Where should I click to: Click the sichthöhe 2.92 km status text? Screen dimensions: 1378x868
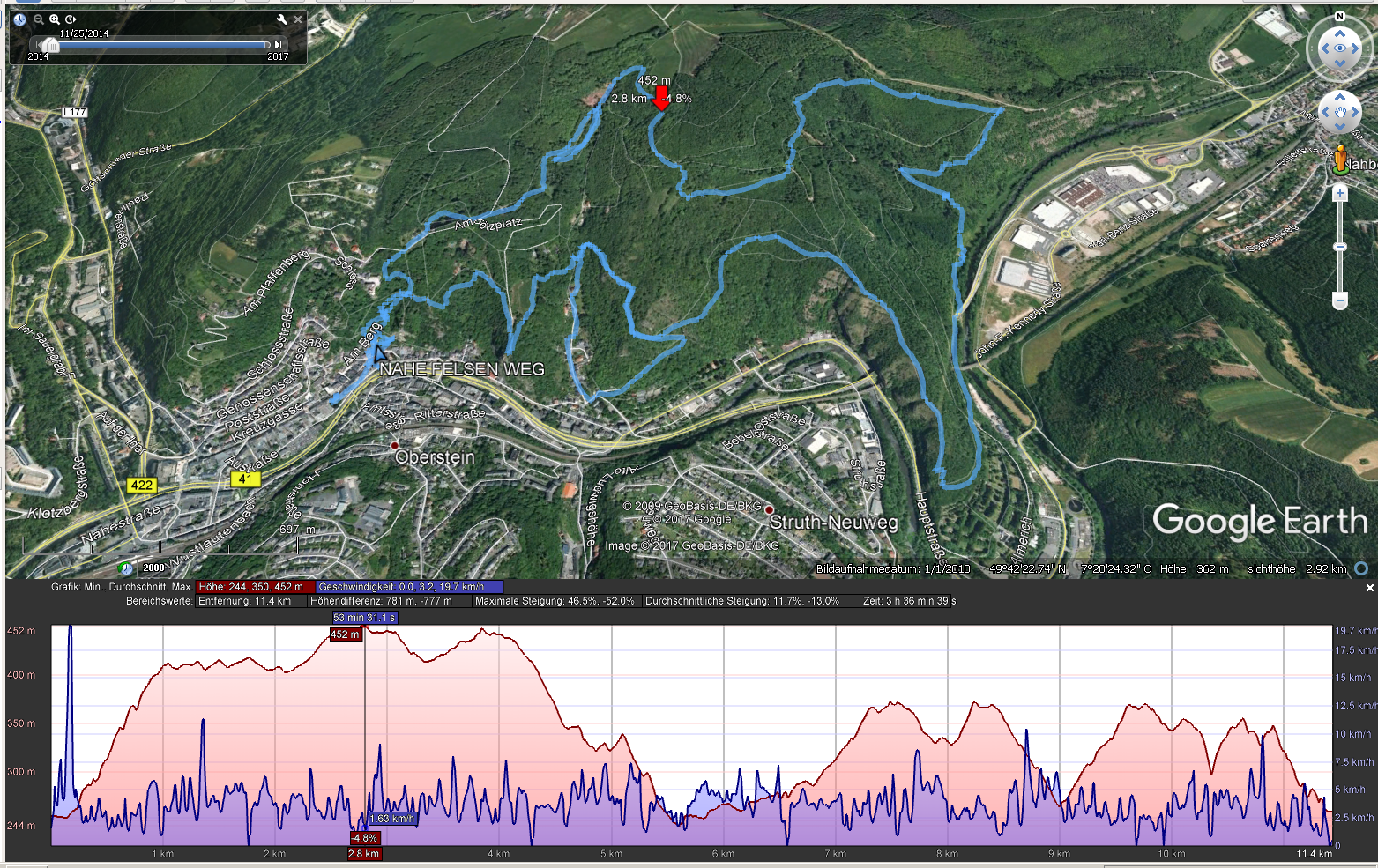[x=1297, y=569]
